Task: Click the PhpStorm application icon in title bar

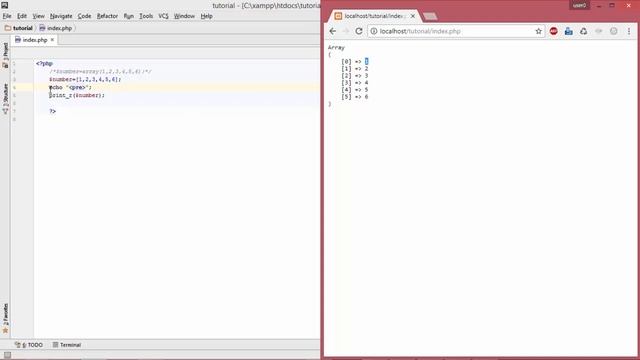Action: [x=4, y=5]
